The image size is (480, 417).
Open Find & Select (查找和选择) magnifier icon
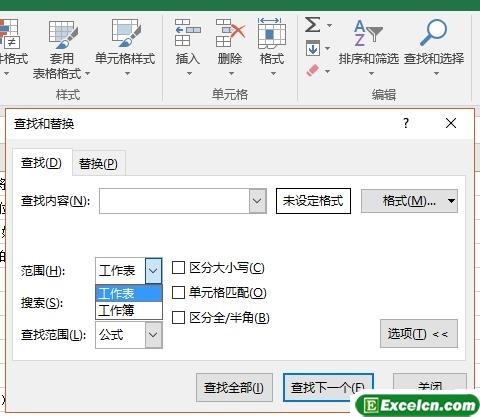pyautogui.click(x=433, y=32)
